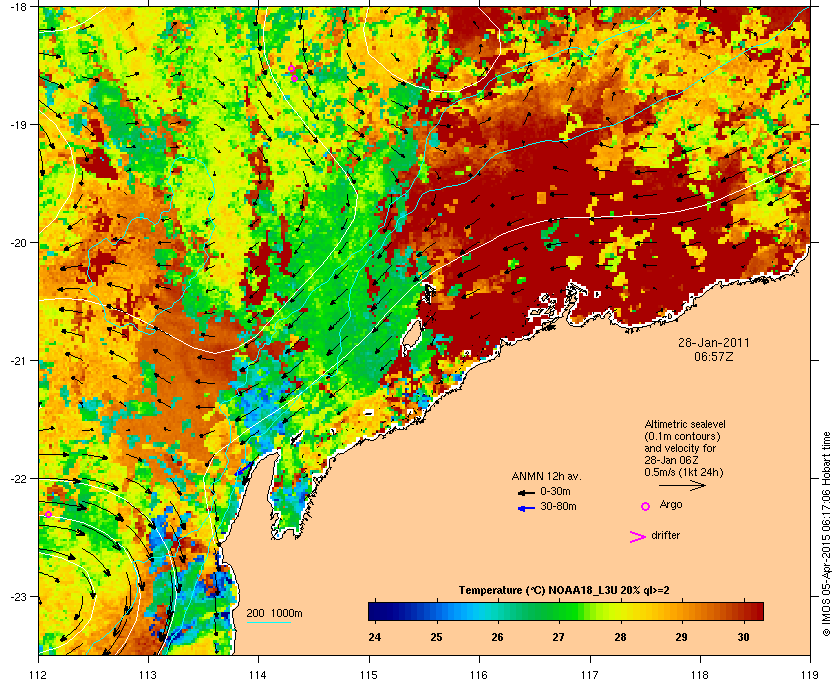
Task: Click the '-20' latitude axis label
Action: click(x=18, y=242)
